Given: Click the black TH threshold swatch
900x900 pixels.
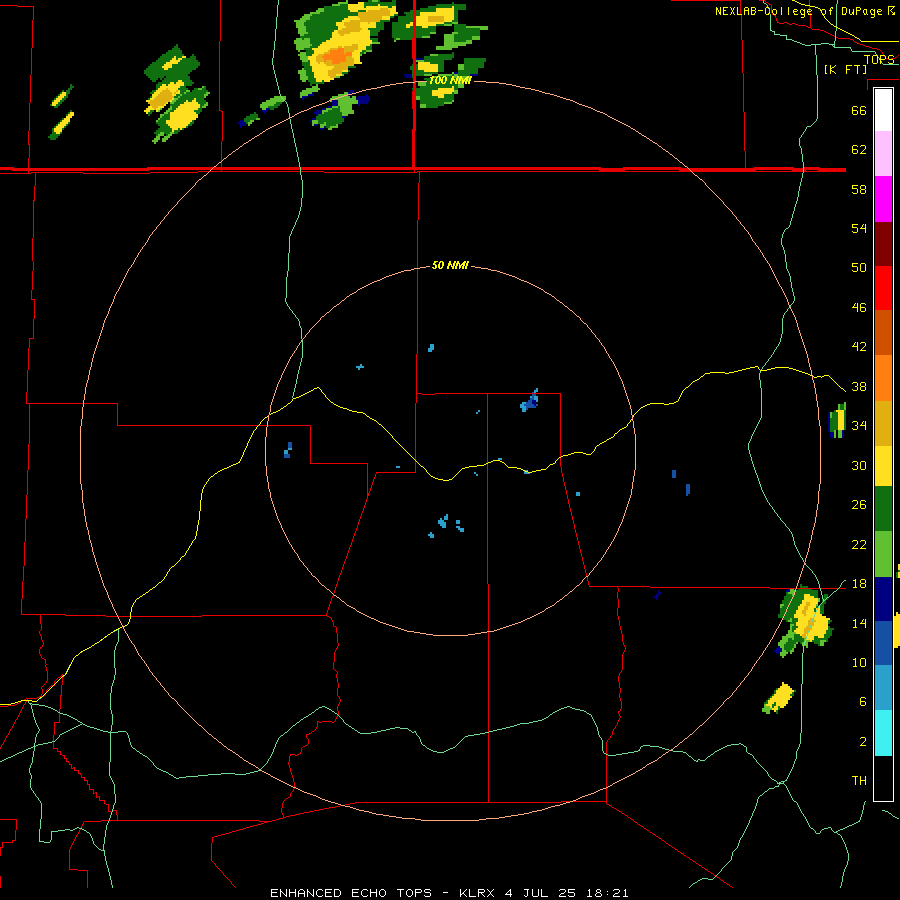Looking at the screenshot, I should (883, 778).
